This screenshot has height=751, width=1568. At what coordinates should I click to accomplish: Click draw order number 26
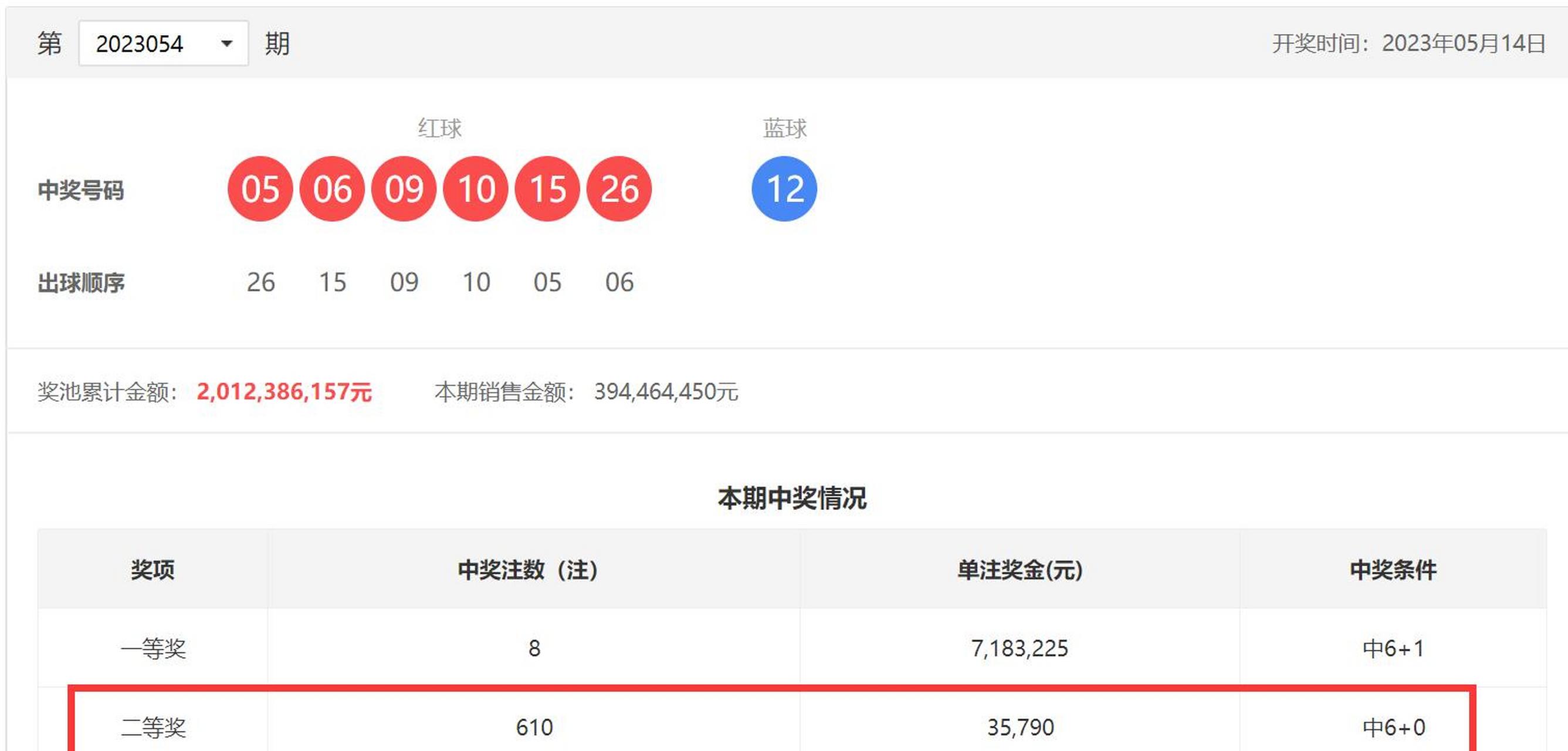coord(260,282)
